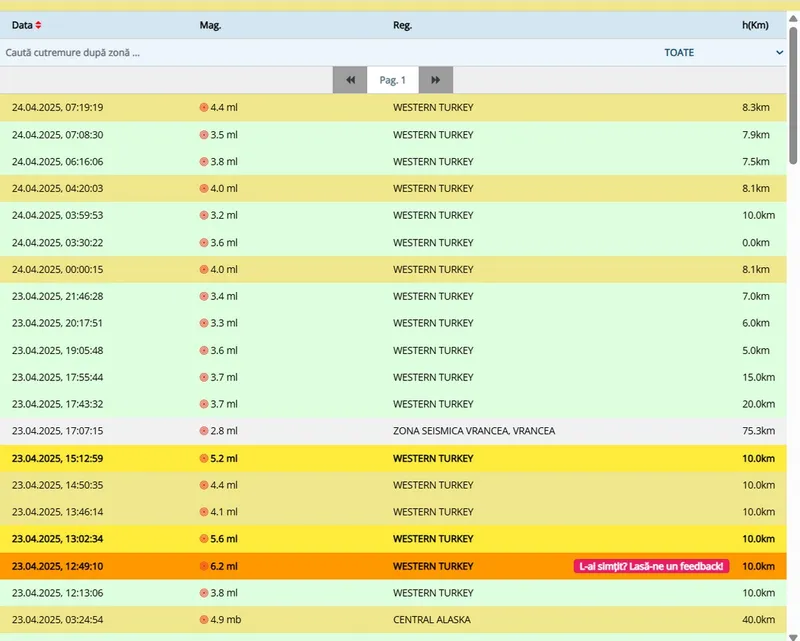Click the Data column header label
This screenshot has width=800, height=641.
[x=22, y=25]
